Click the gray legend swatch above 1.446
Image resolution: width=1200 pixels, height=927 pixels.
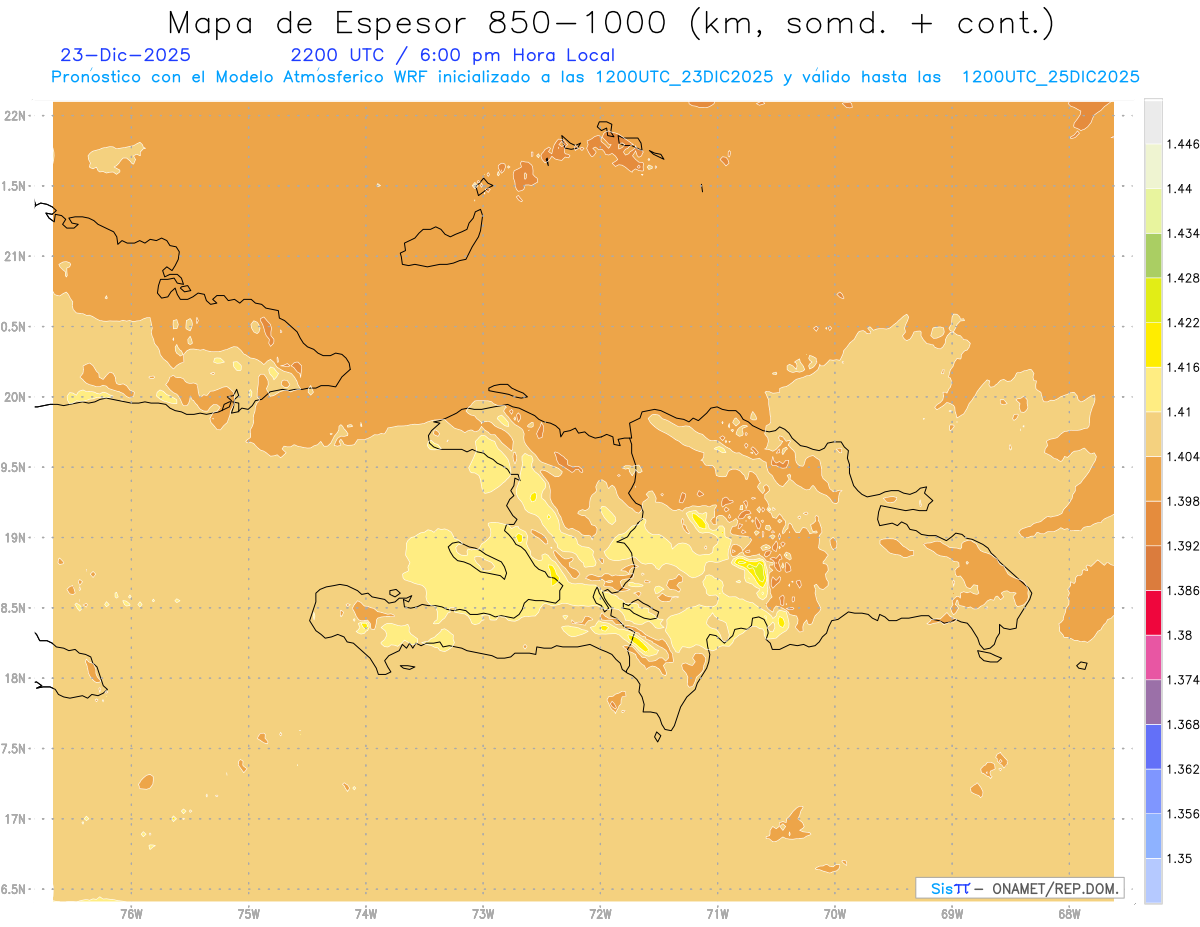pyautogui.click(x=1153, y=121)
